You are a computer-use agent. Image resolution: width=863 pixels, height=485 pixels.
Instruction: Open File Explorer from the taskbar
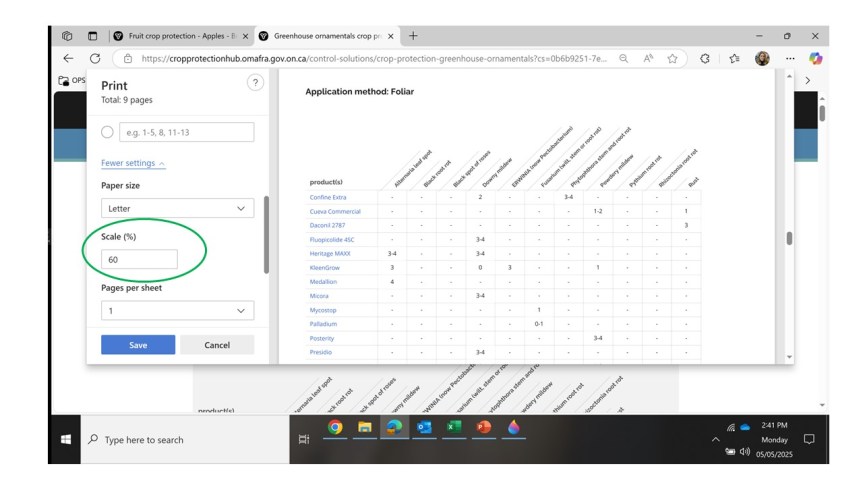pyautogui.click(x=364, y=427)
